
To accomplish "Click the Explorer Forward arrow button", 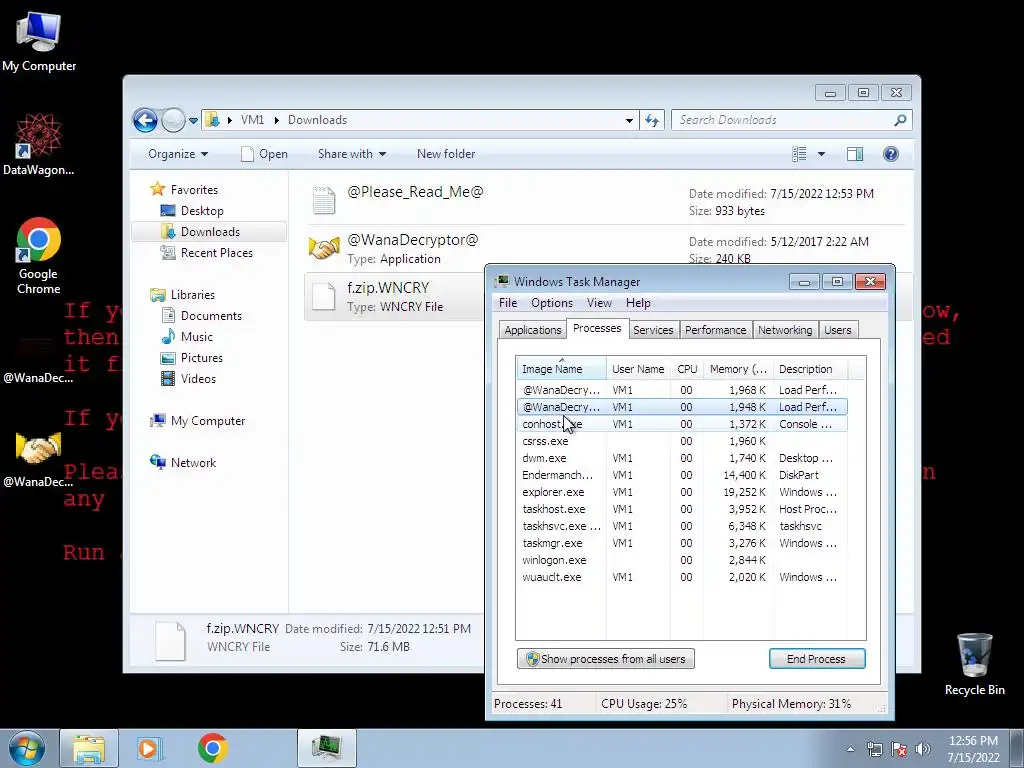I will (173, 120).
